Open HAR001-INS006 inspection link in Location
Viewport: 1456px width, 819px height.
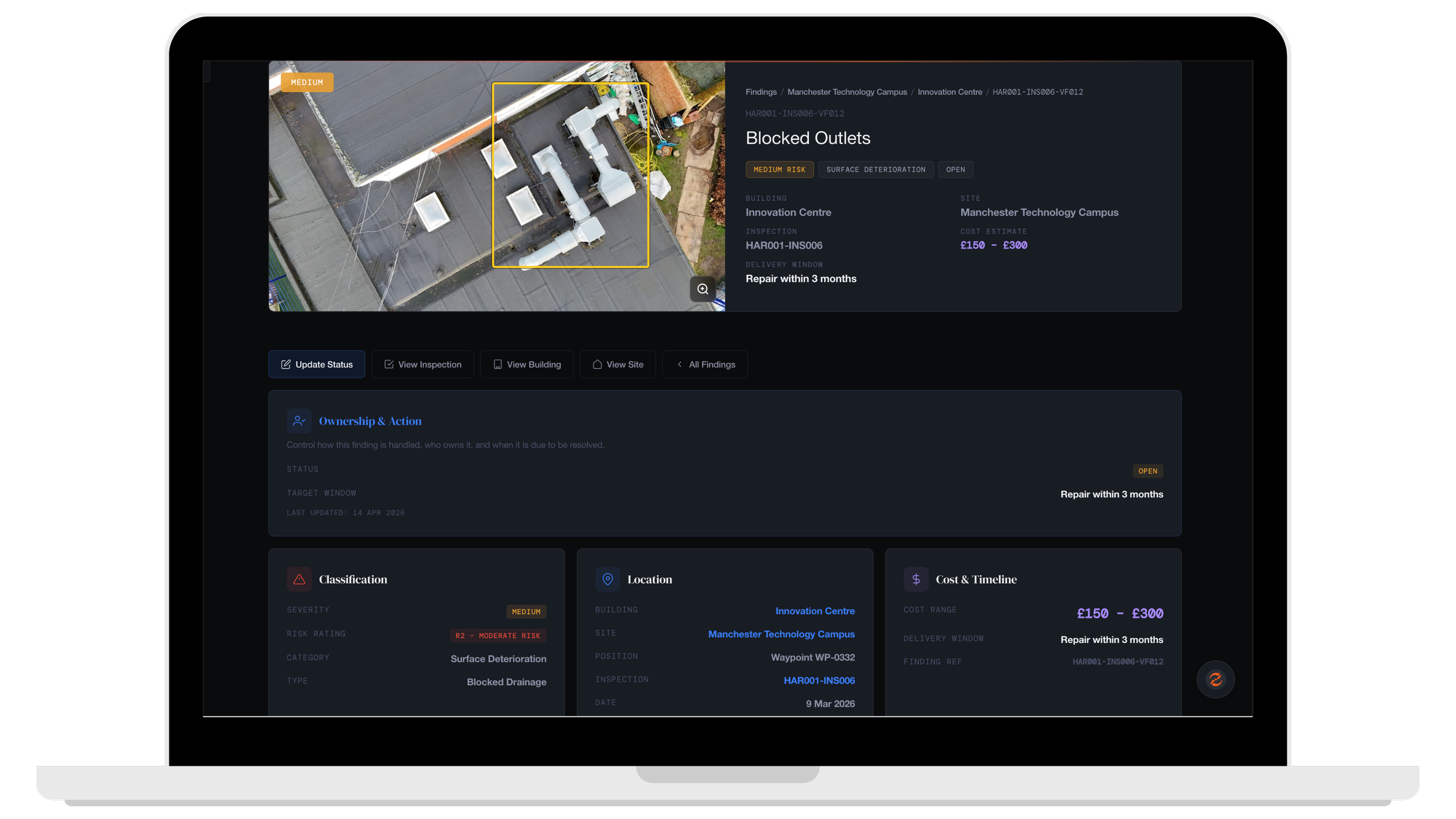(x=818, y=680)
